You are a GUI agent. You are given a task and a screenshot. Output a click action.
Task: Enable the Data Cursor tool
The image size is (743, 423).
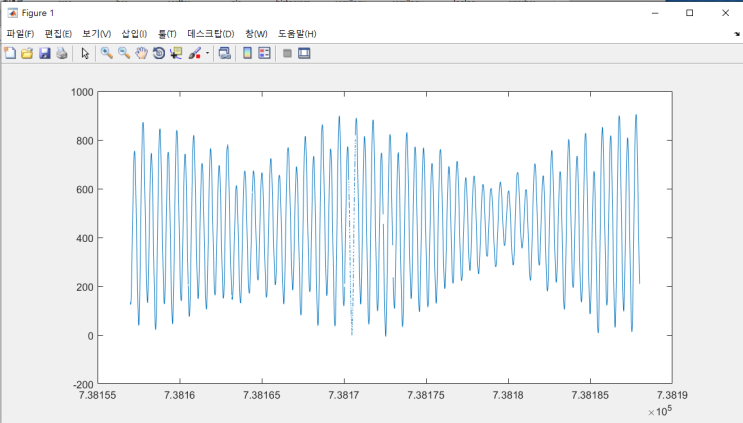click(x=176, y=53)
